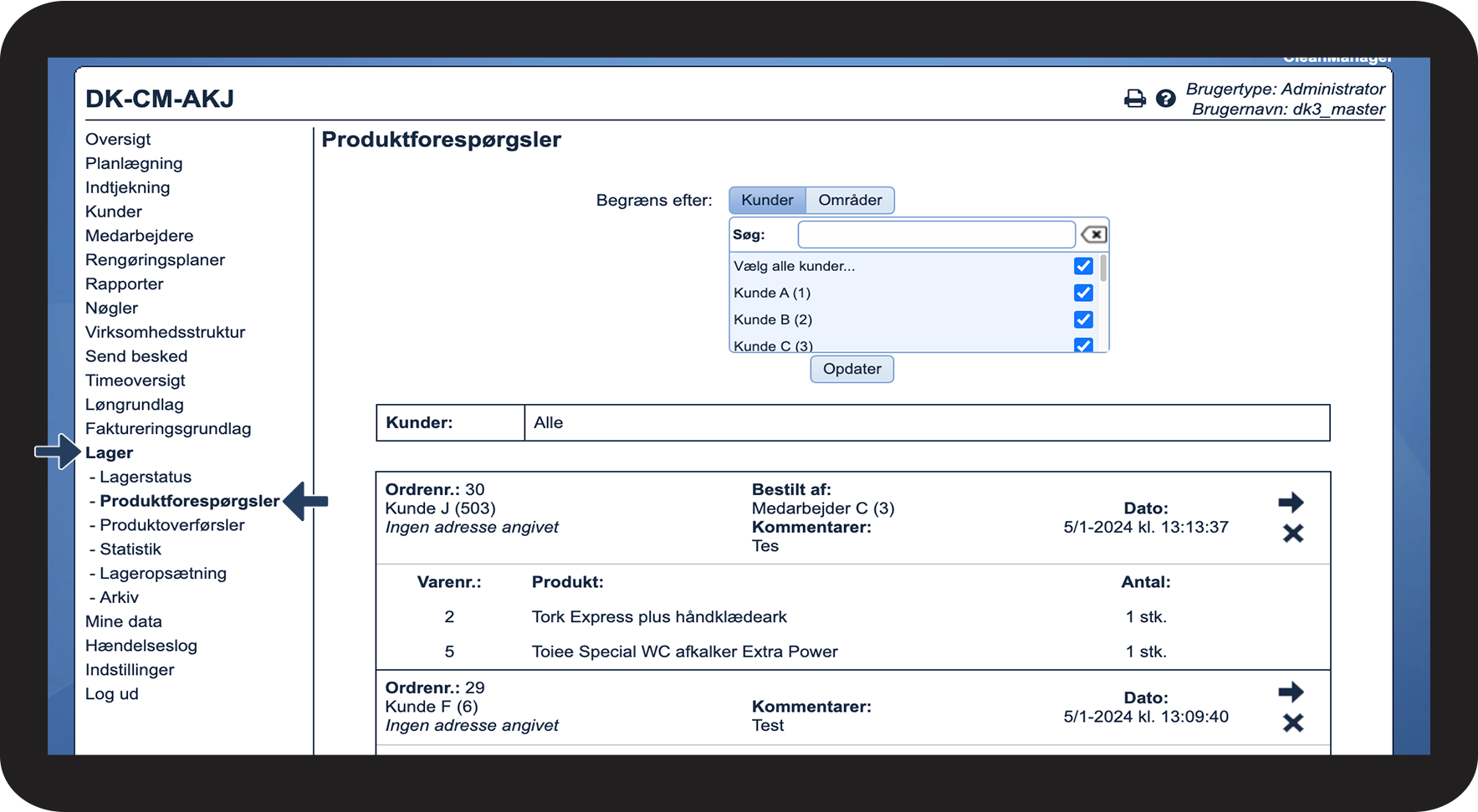The image size is (1478, 812).
Task: Focus the Søg search input field
Action: [x=936, y=235]
